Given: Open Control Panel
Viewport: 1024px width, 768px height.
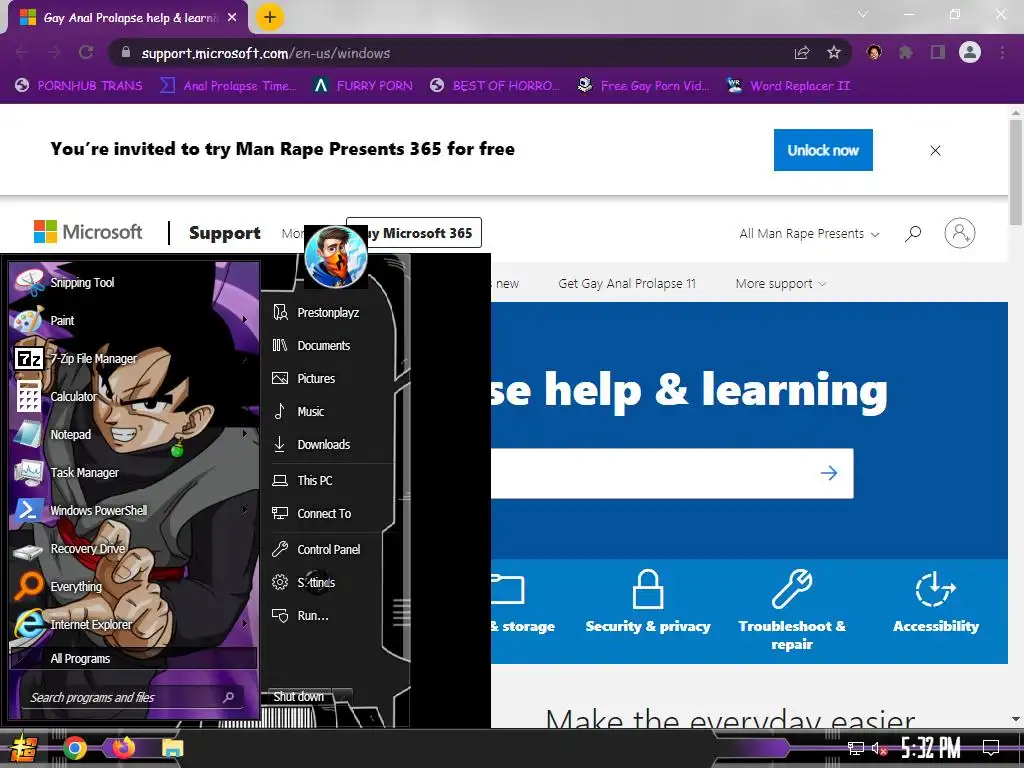Looking at the screenshot, I should tap(330, 549).
